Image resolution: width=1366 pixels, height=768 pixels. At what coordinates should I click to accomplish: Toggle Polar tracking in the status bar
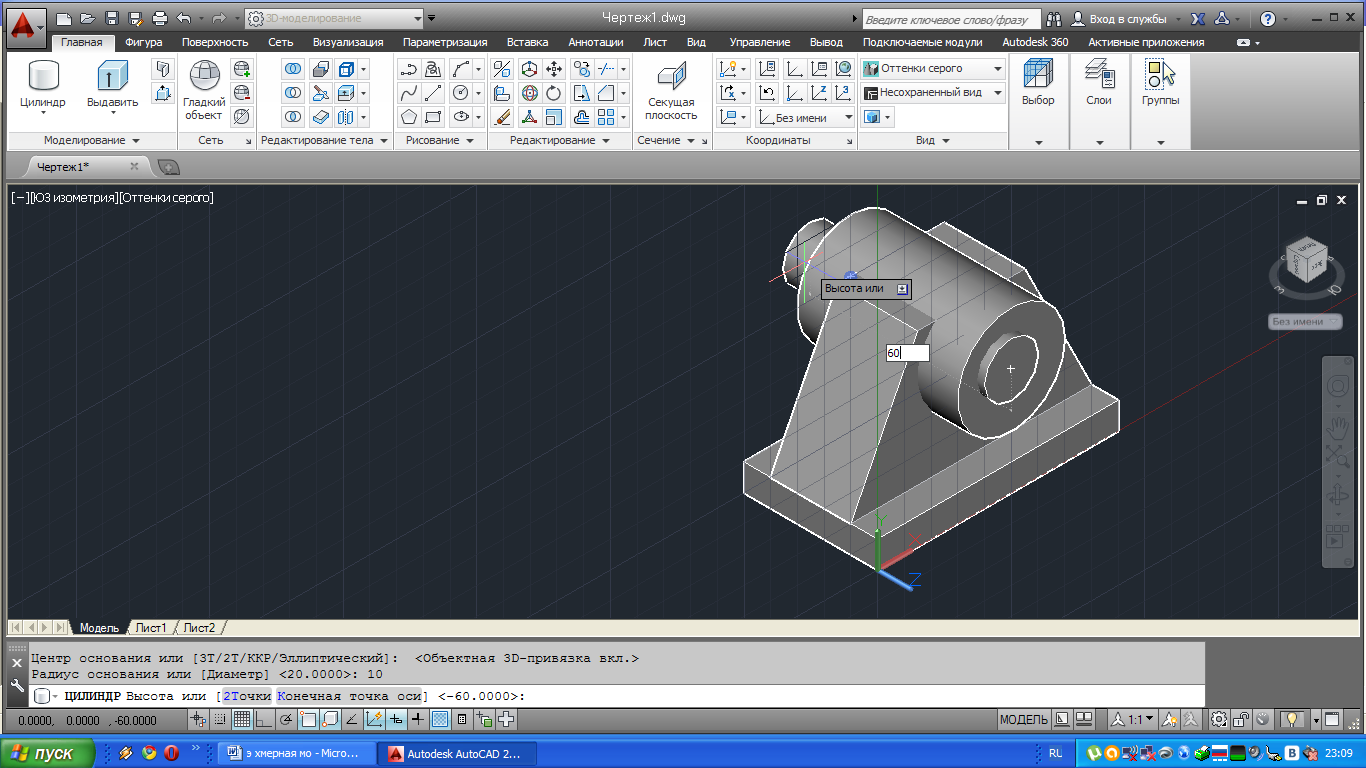point(286,719)
